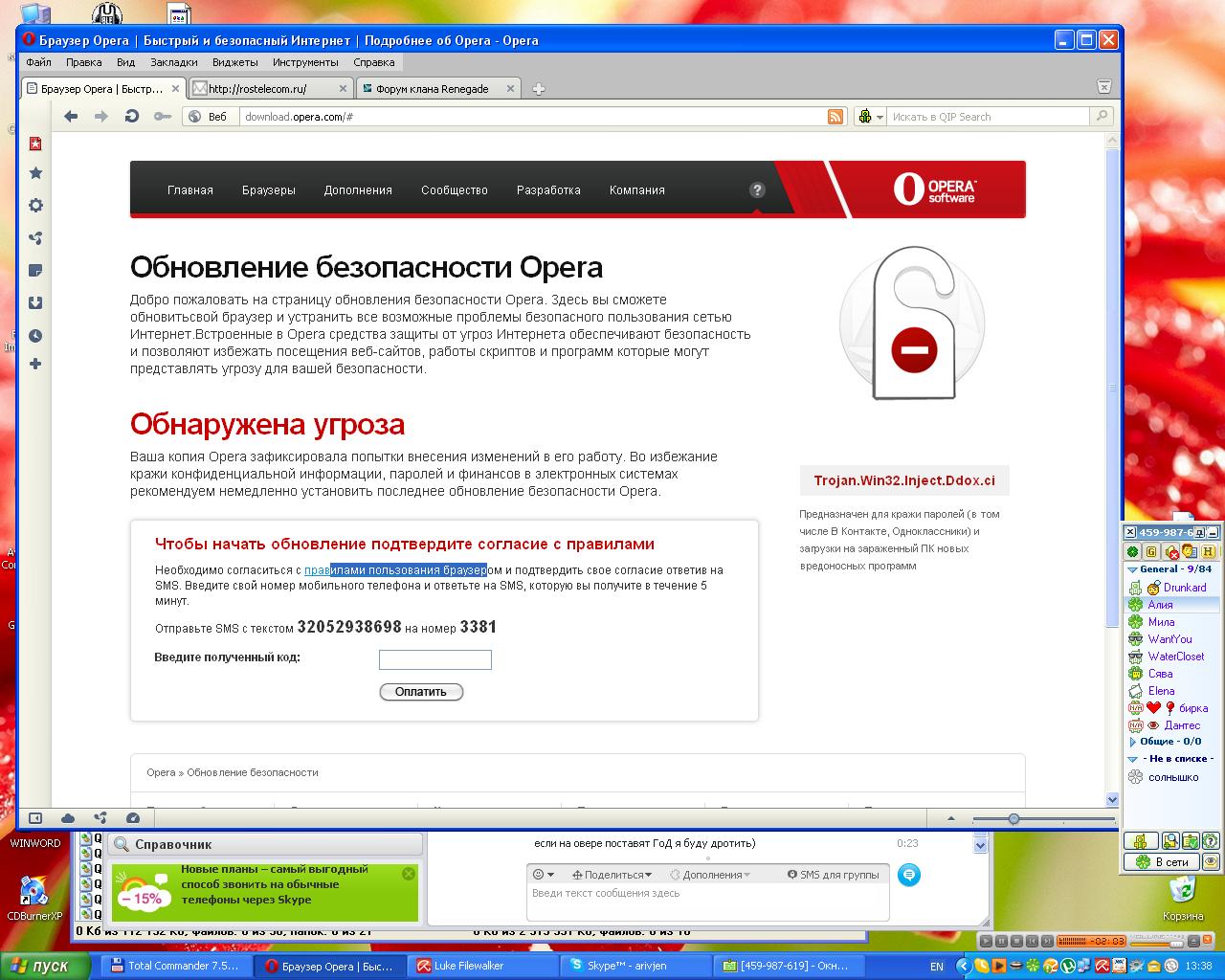Collapse the General group in QIP
This screenshot has width=1225, height=980.
coord(1132,569)
